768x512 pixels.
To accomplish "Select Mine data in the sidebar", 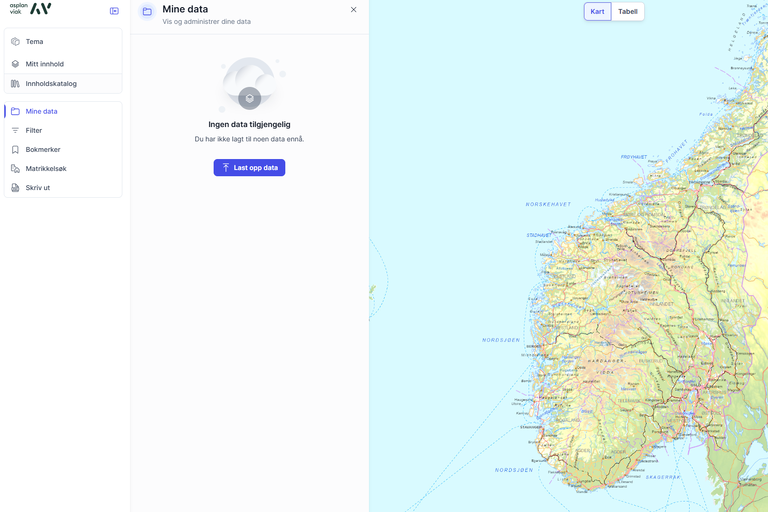I will pyautogui.click(x=41, y=112).
